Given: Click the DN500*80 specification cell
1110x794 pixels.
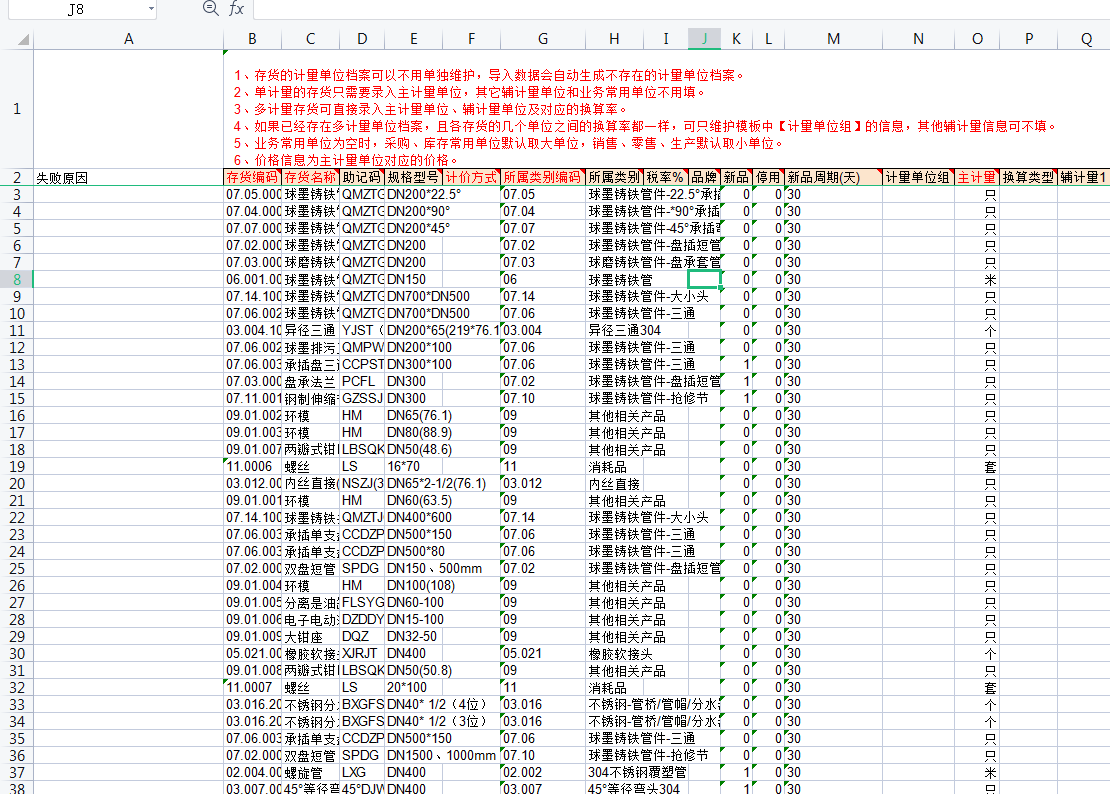Looking at the screenshot, I should pos(413,552).
